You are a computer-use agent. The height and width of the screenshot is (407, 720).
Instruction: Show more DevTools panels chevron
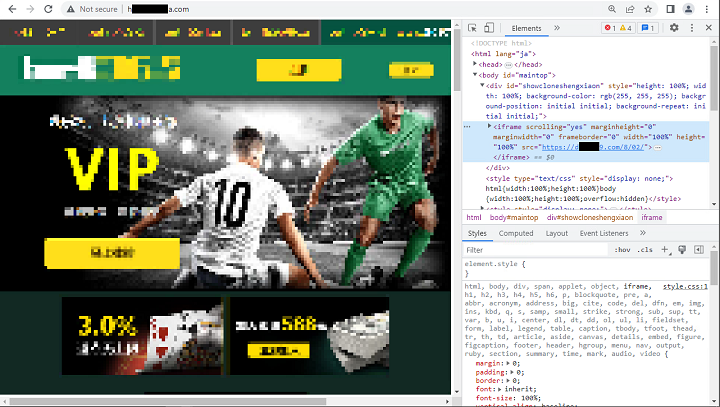pyautogui.click(x=557, y=28)
